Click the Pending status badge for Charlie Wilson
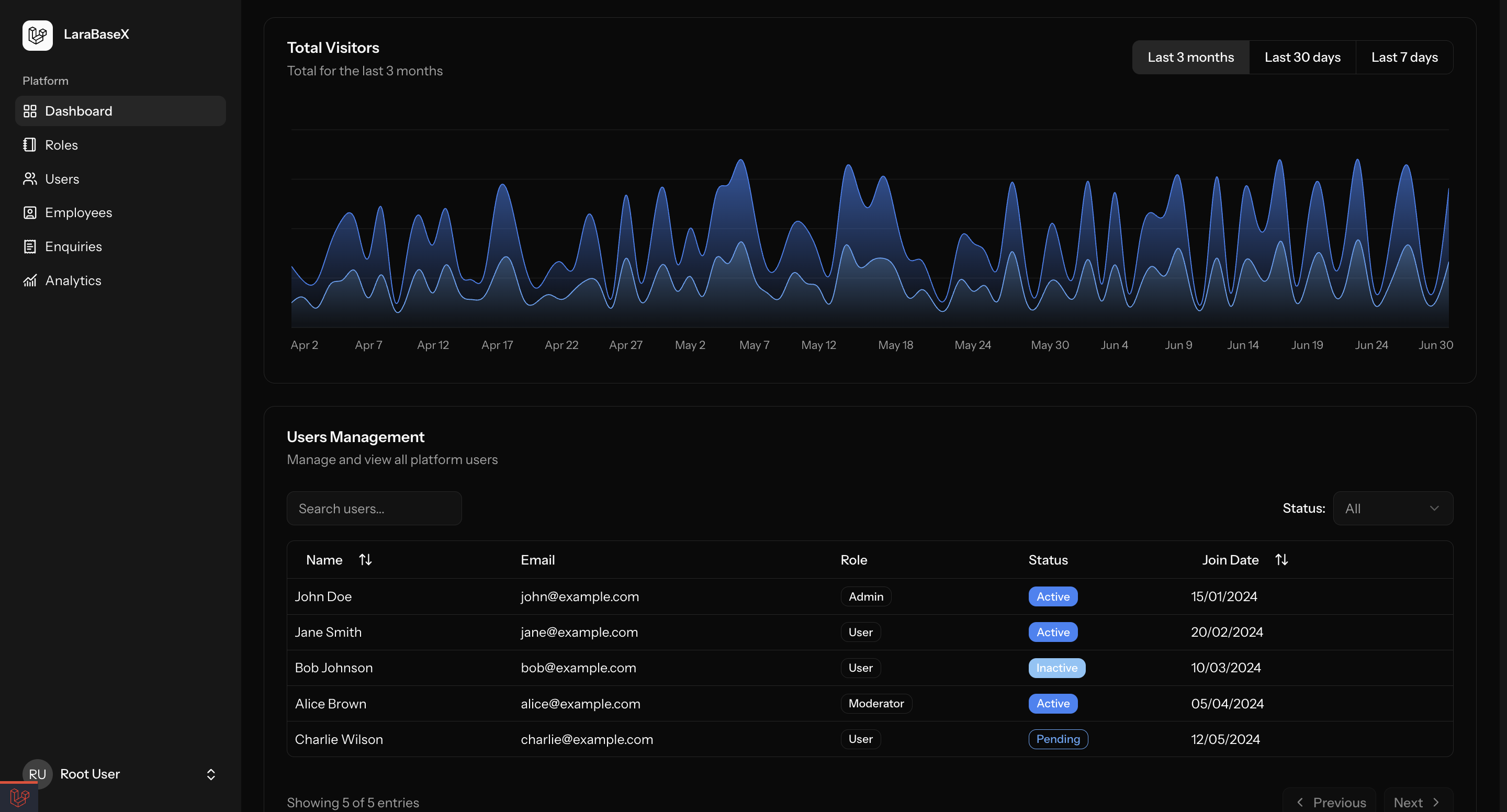 coord(1058,739)
